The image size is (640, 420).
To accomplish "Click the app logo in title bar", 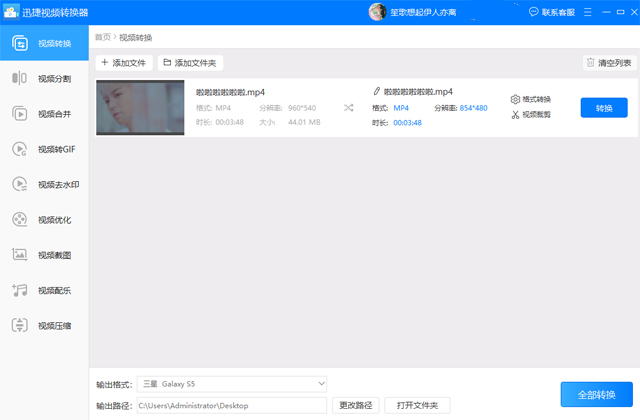I will coord(11,12).
